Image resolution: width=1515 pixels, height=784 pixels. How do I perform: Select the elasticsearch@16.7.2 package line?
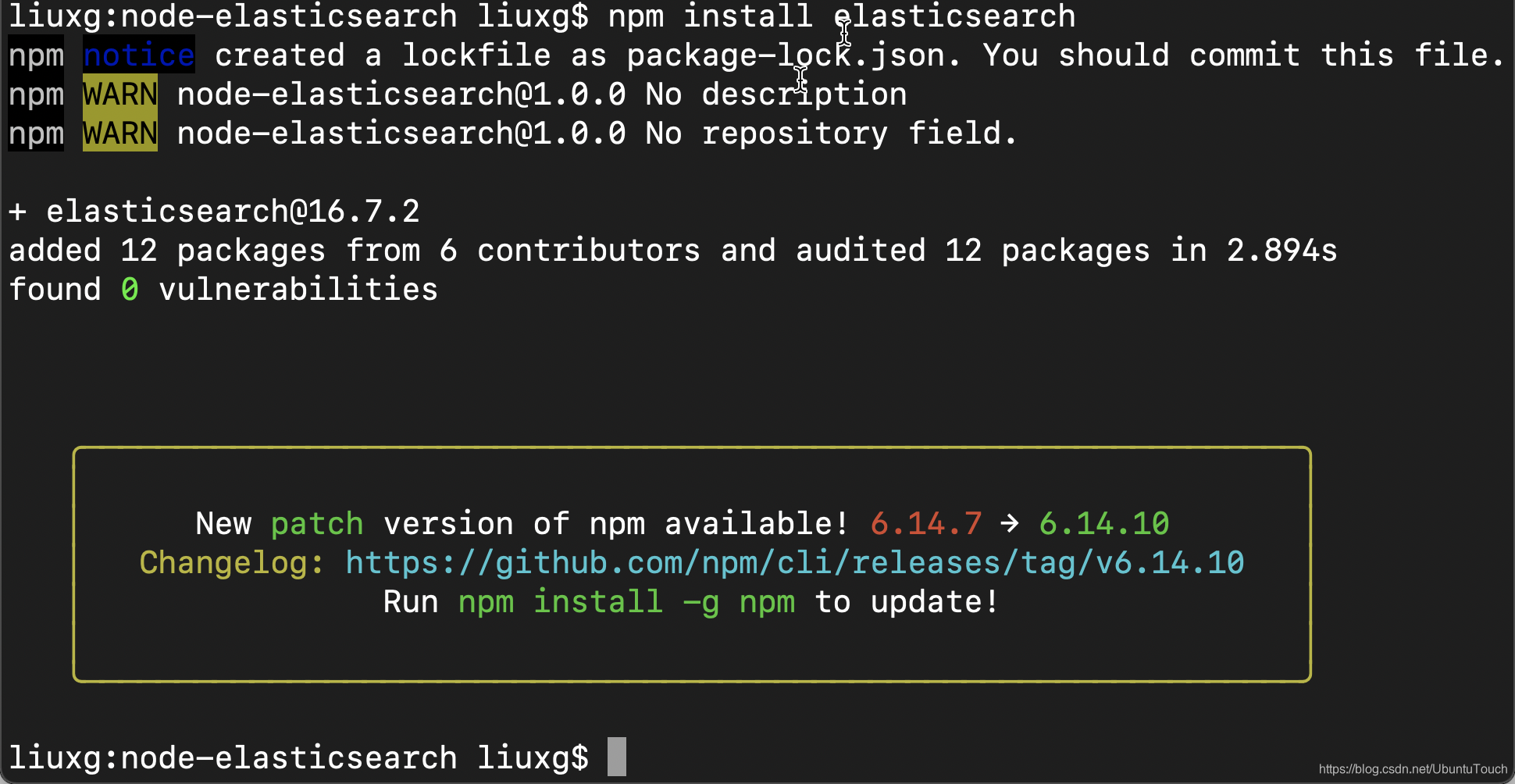(215, 210)
